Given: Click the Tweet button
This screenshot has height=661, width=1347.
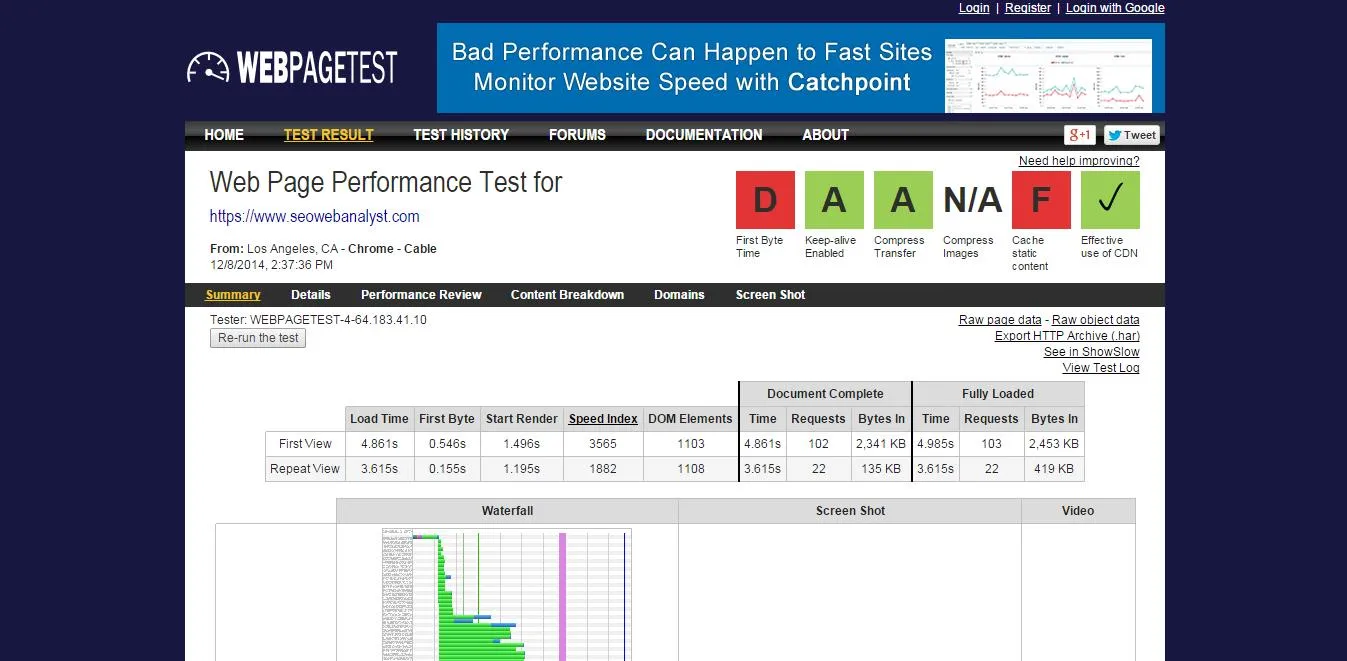Looking at the screenshot, I should [1131, 135].
